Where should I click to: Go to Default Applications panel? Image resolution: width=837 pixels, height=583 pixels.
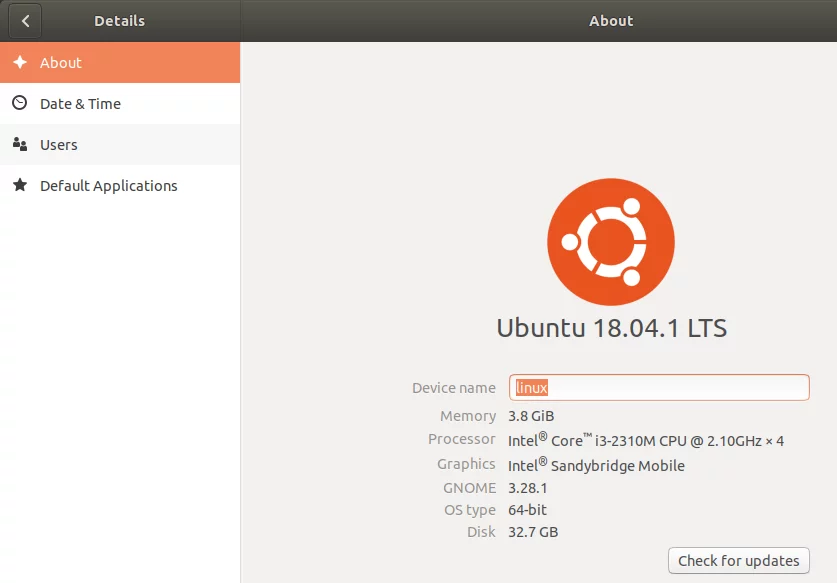(120, 186)
